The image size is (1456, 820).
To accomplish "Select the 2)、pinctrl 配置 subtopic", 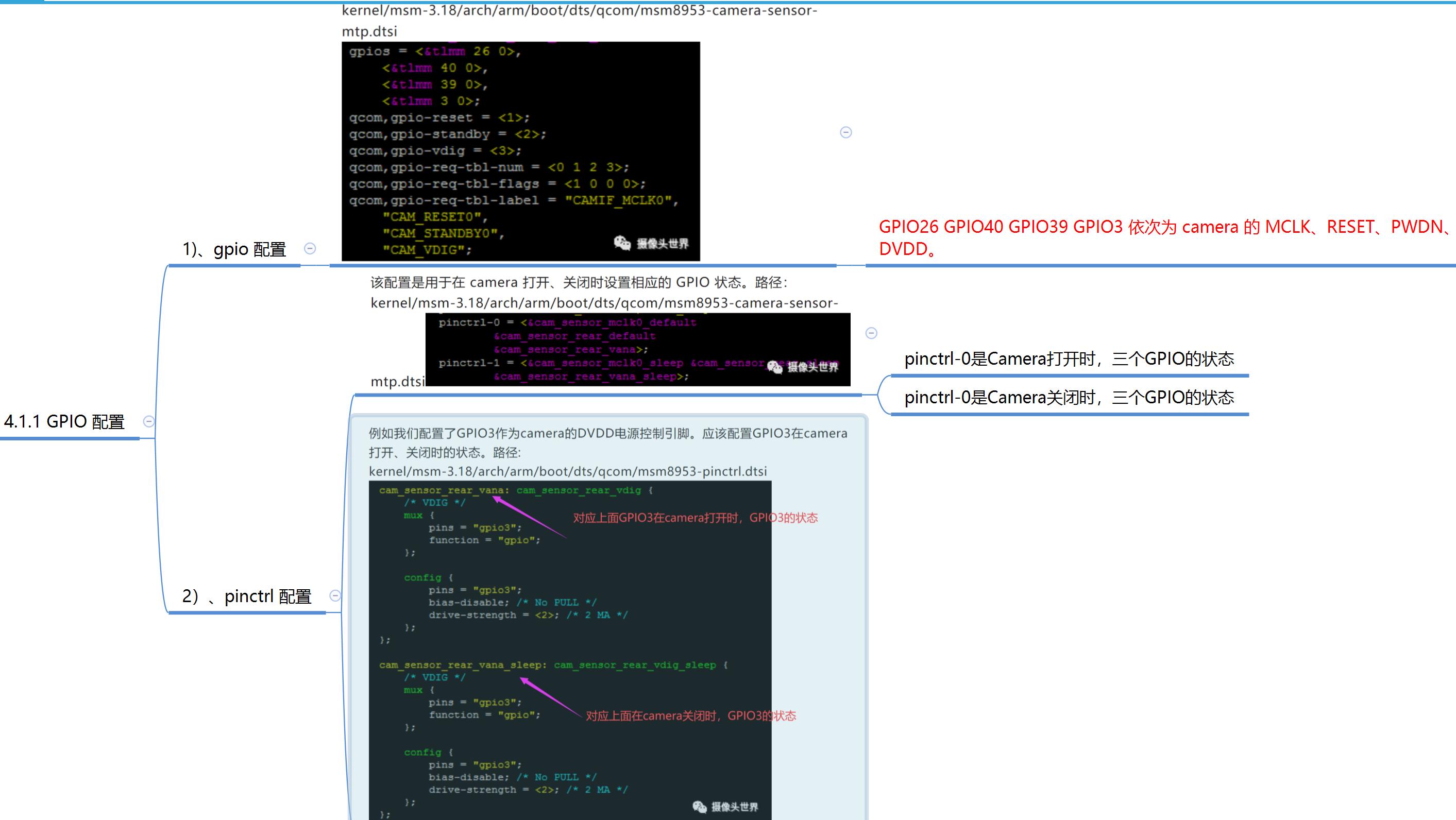I will 246,596.
